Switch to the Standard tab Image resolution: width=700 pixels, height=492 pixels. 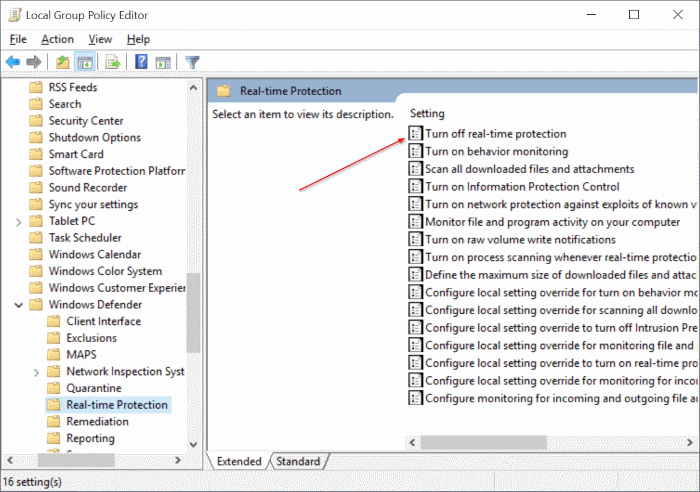(297, 462)
